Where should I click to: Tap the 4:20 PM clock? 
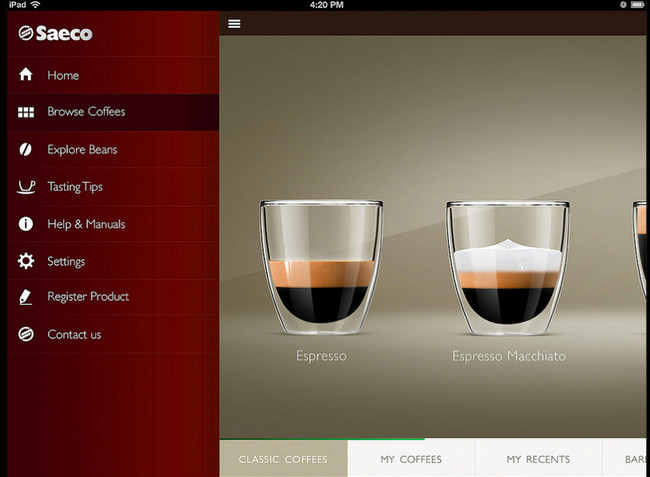click(x=327, y=5)
